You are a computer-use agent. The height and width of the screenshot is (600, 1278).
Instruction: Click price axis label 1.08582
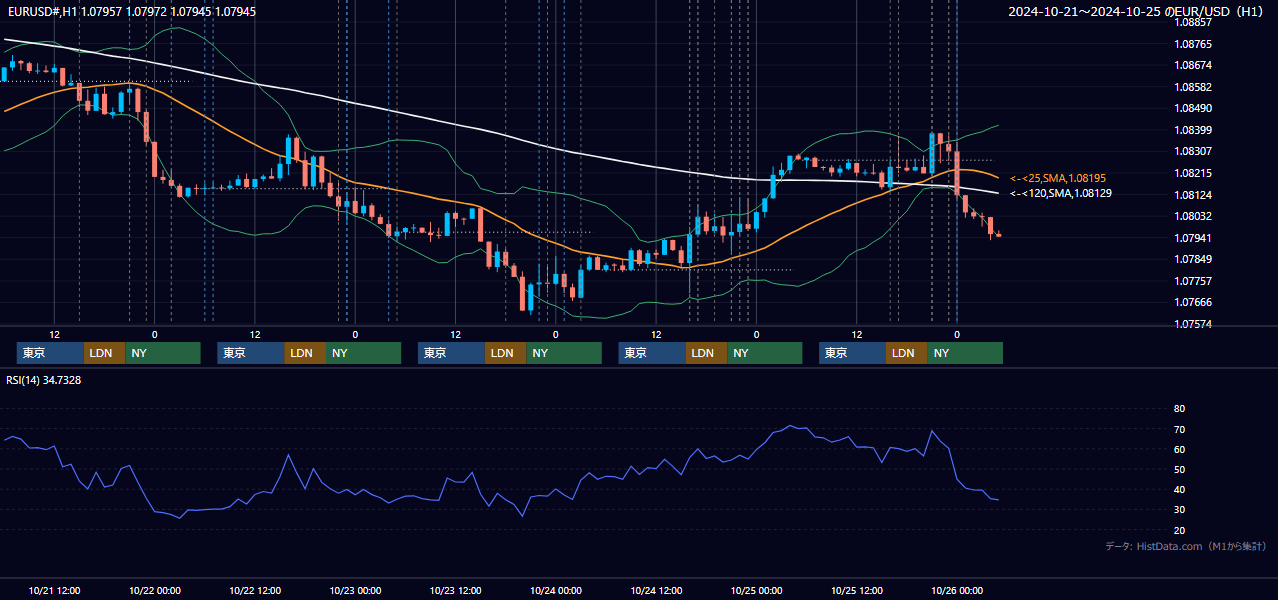pyautogui.click(x=1193, y=87)
